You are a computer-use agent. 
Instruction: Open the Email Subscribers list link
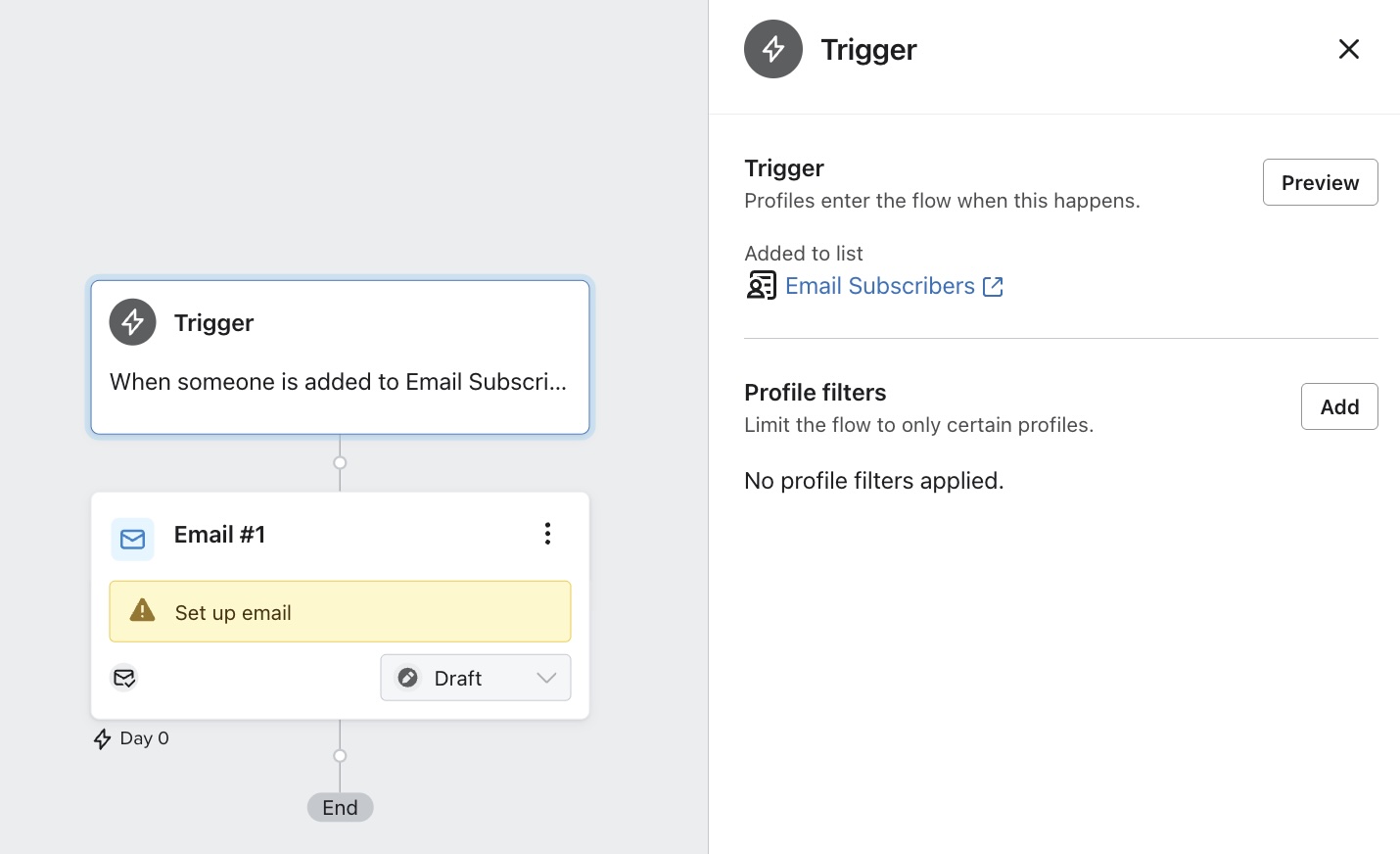(x=879, y=285)
